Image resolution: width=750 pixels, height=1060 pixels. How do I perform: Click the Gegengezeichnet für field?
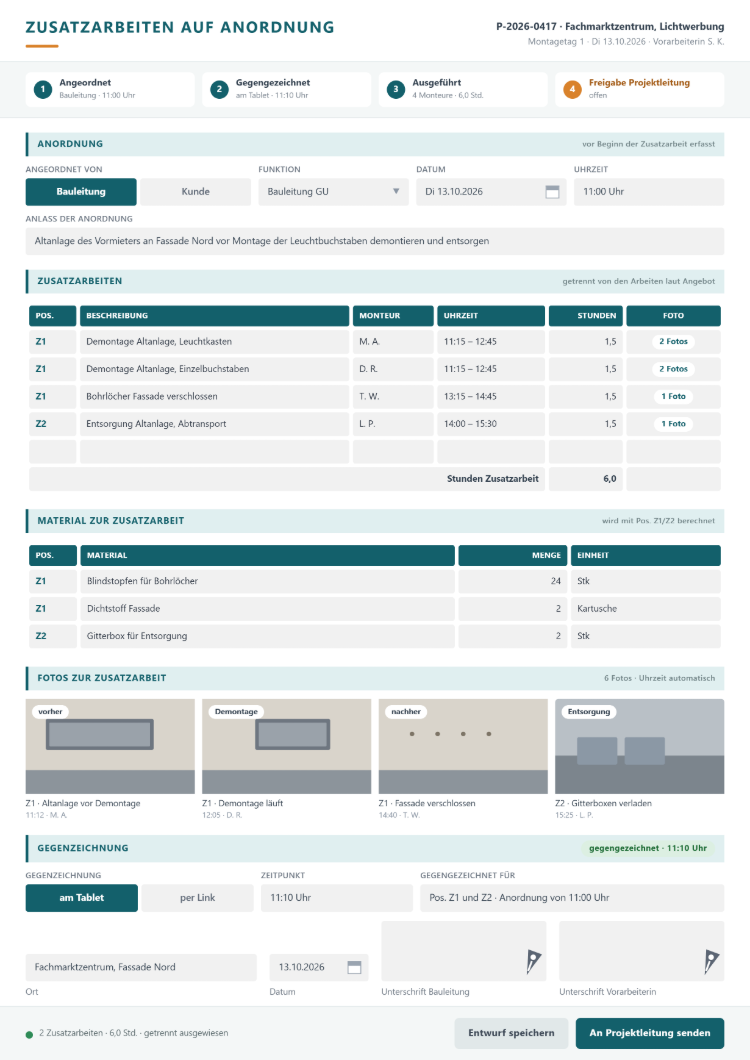coord(572,898)
